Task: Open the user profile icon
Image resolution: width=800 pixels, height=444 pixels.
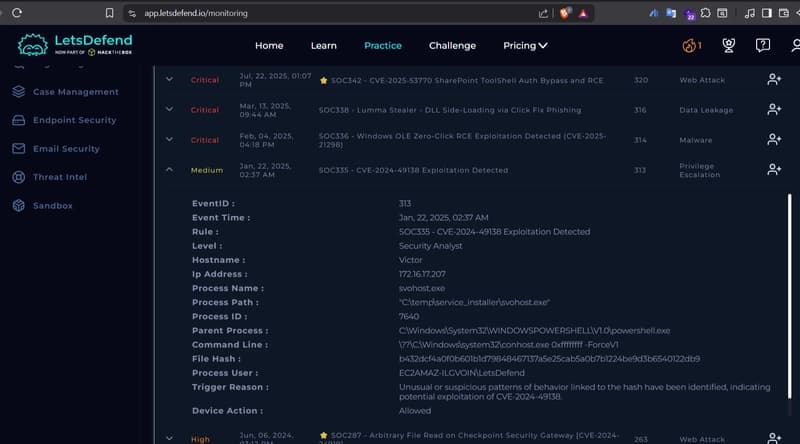Action: 795,45
